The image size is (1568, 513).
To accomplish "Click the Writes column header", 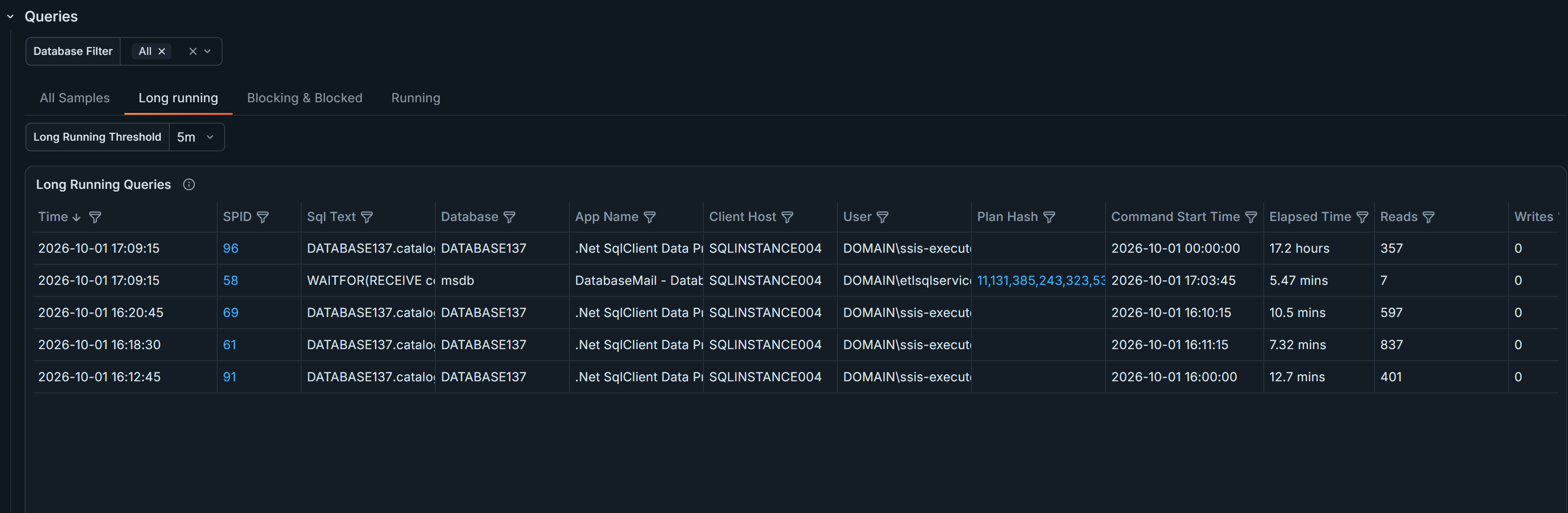I will coord(1534,217).
